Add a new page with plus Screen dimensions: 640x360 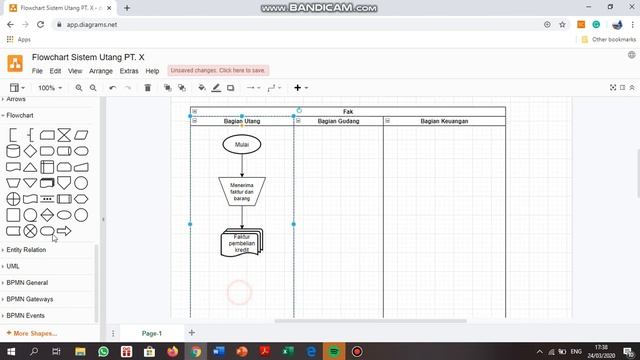click(x=192, y=333)
